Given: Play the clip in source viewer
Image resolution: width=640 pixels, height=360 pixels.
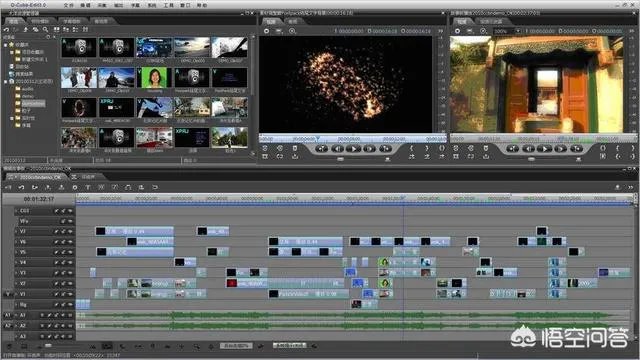Looking at the screenshot, I should pos(353,149).
